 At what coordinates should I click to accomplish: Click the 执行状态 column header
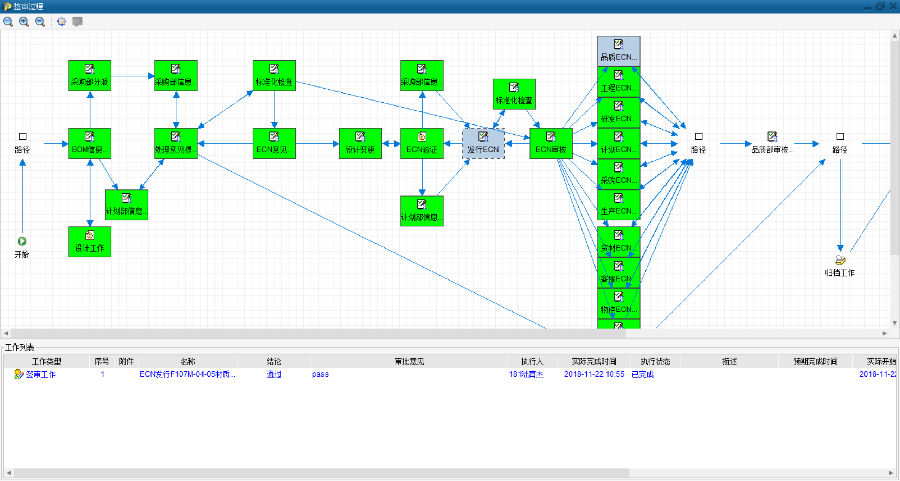coord(656,361)
